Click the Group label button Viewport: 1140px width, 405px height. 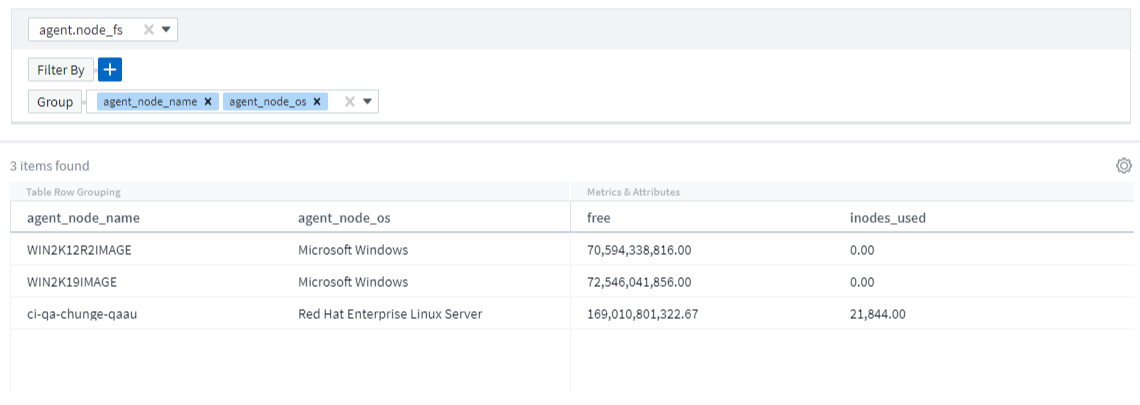(x=55, y=102)
